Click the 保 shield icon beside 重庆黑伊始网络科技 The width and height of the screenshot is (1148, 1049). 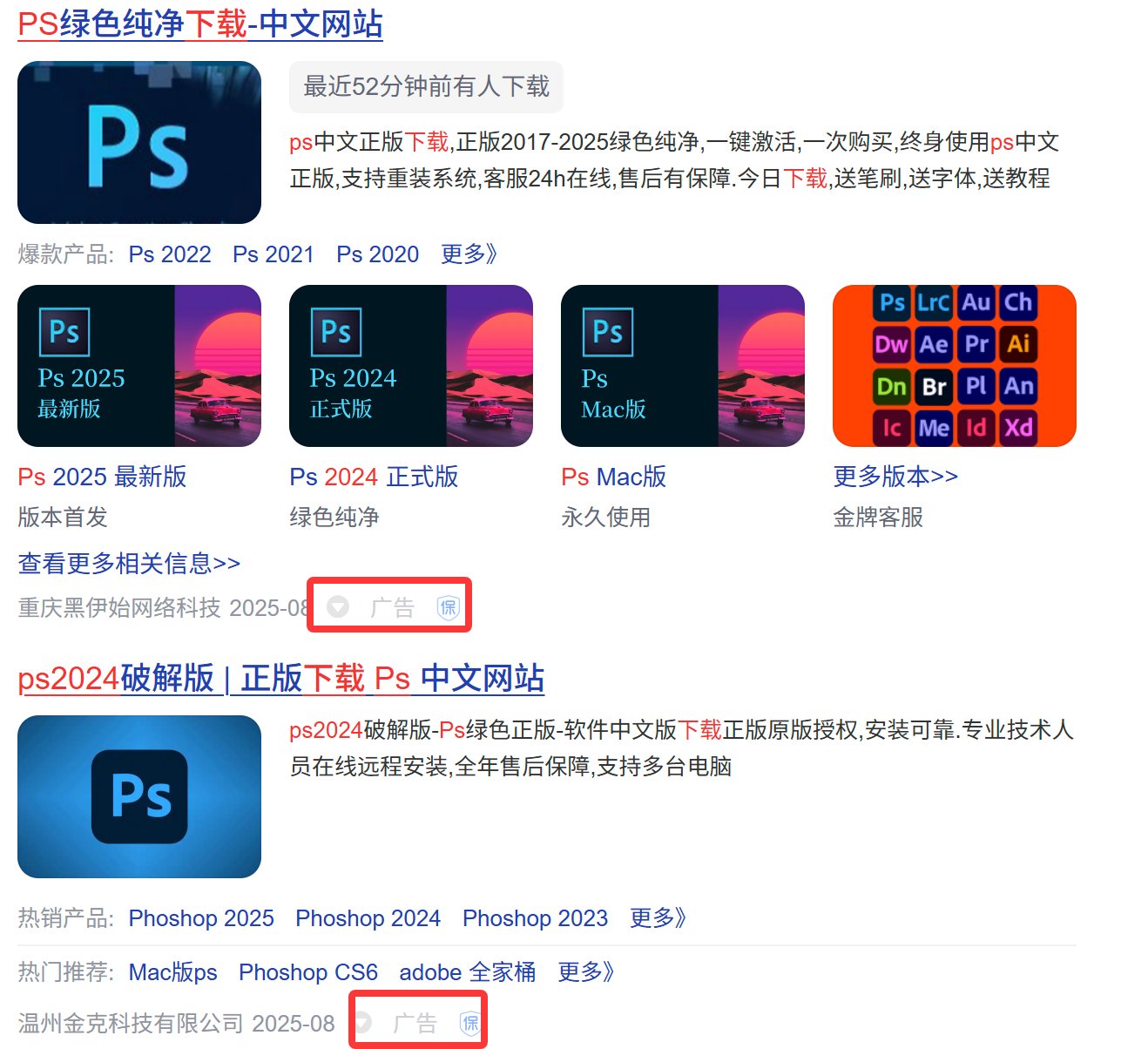click(448, 607)
